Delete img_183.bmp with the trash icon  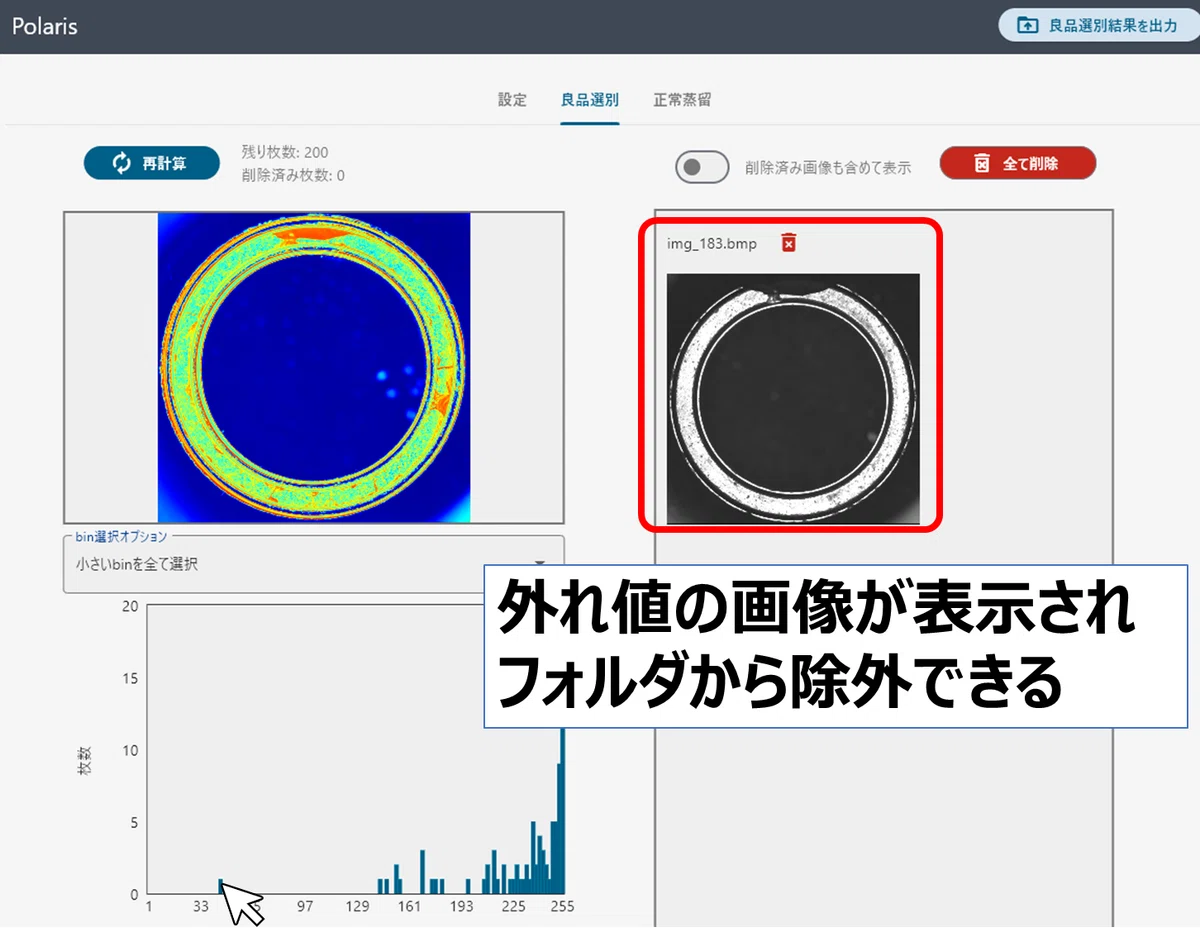coord(789,243)
